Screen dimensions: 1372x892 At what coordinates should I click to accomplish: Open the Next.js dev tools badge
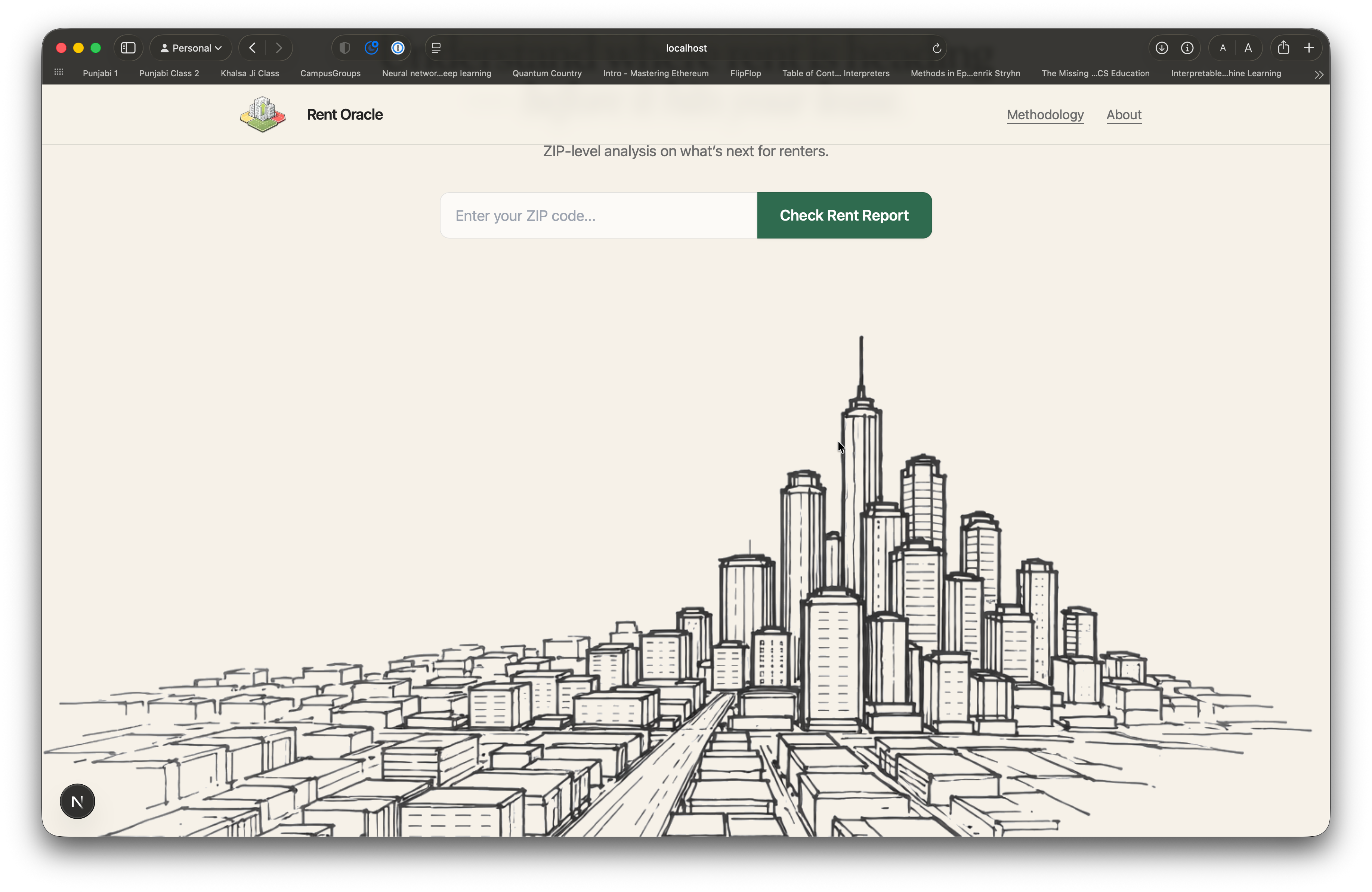point(77,802)
